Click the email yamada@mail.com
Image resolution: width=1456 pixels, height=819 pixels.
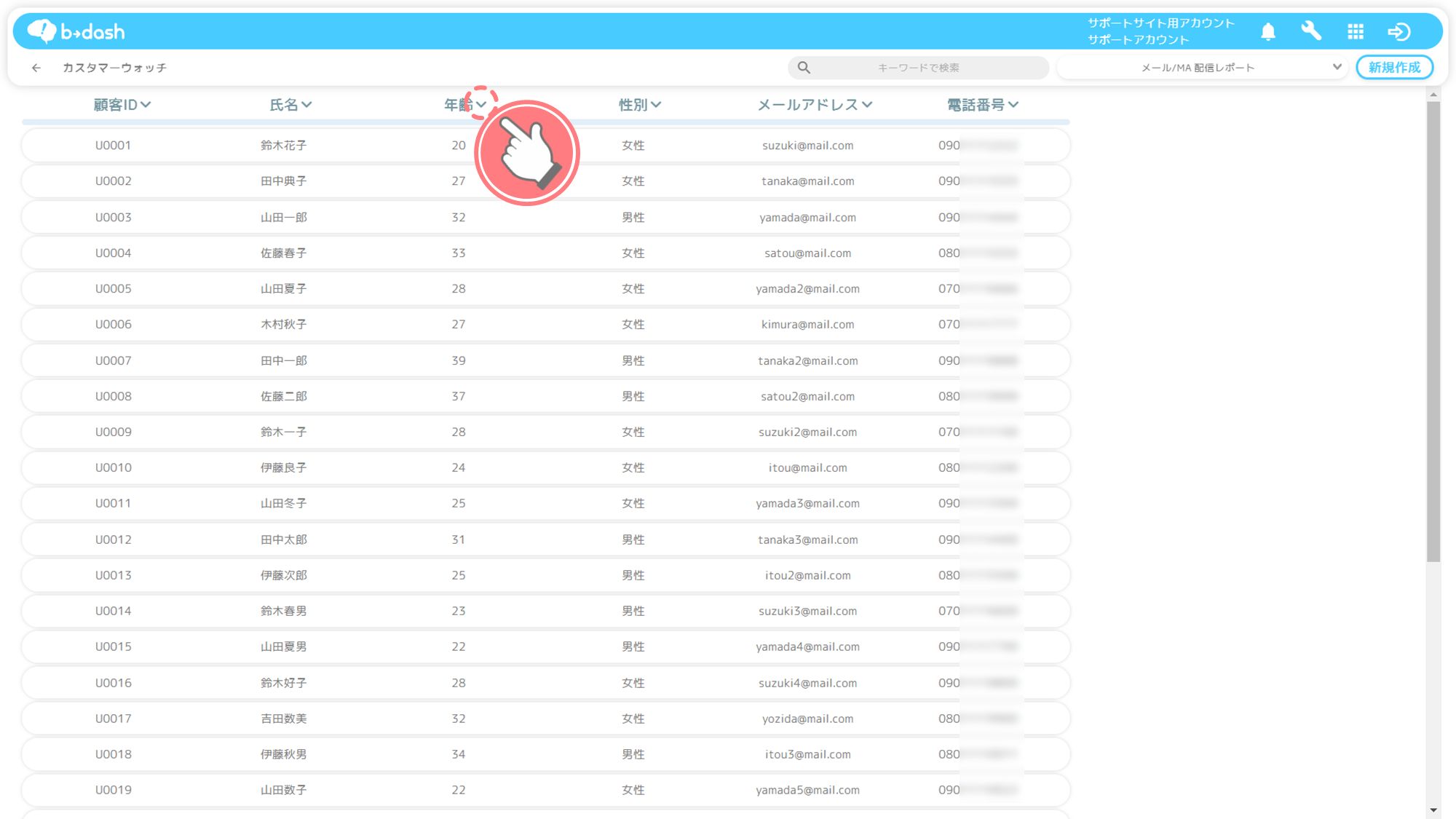tap(808, 218)
